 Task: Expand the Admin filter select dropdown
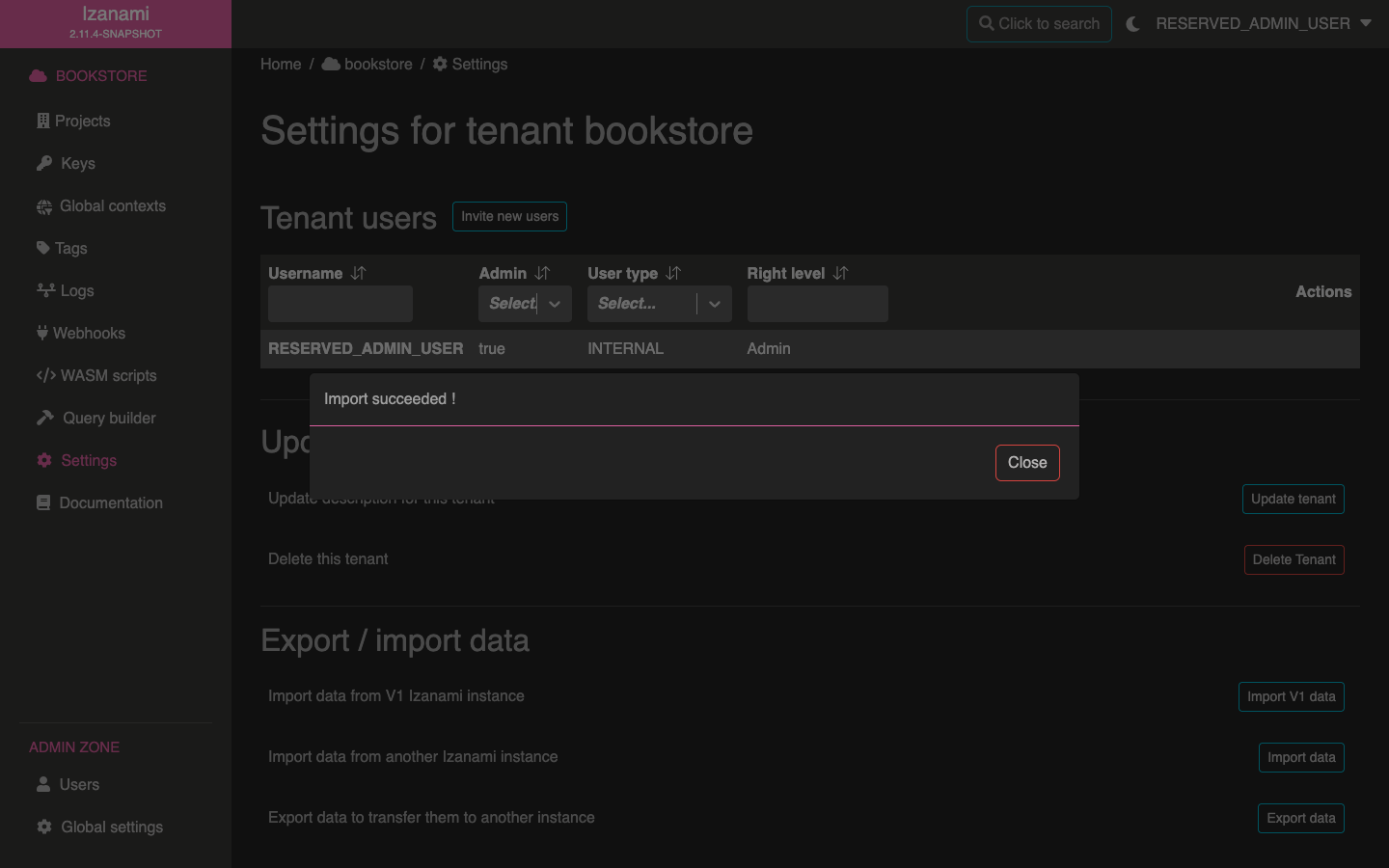(555, 304)
